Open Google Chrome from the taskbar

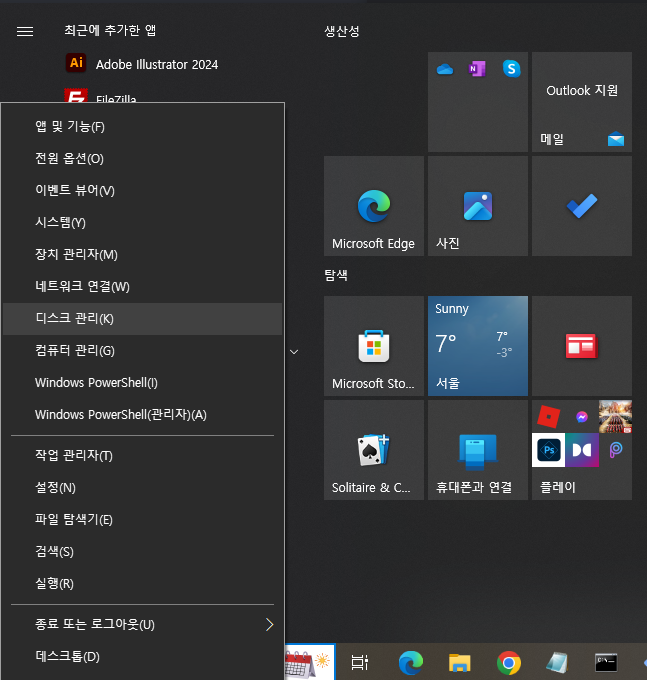[x=509, y=663]
